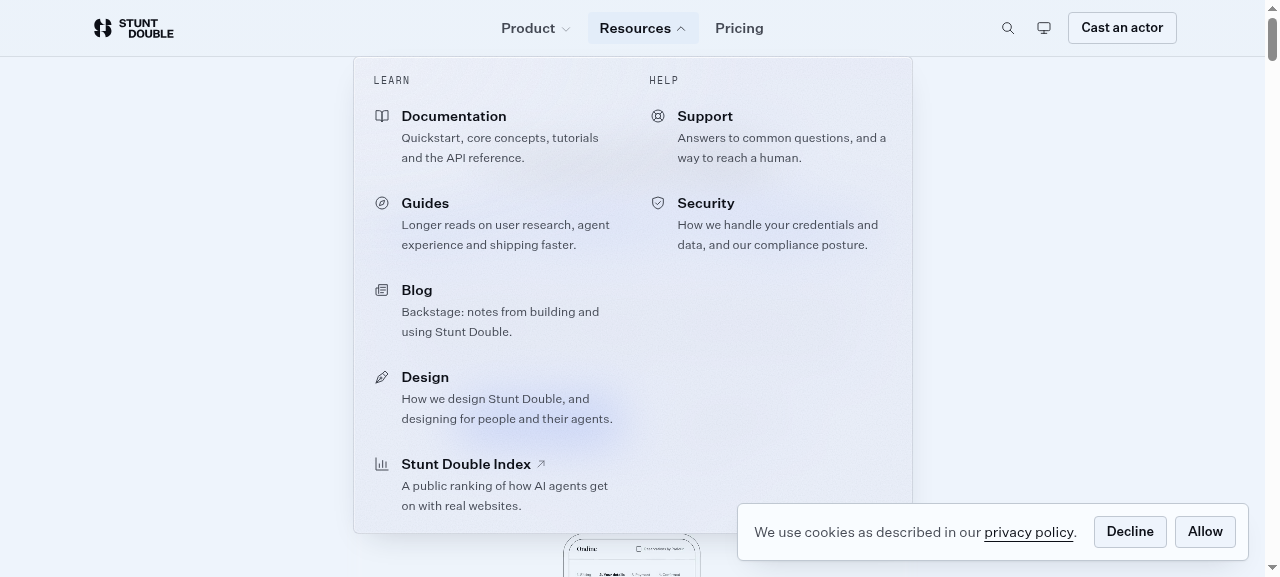1280x577 pixels.
Task: Click the Documentation book icon
Action: click(x=382, y=116)
